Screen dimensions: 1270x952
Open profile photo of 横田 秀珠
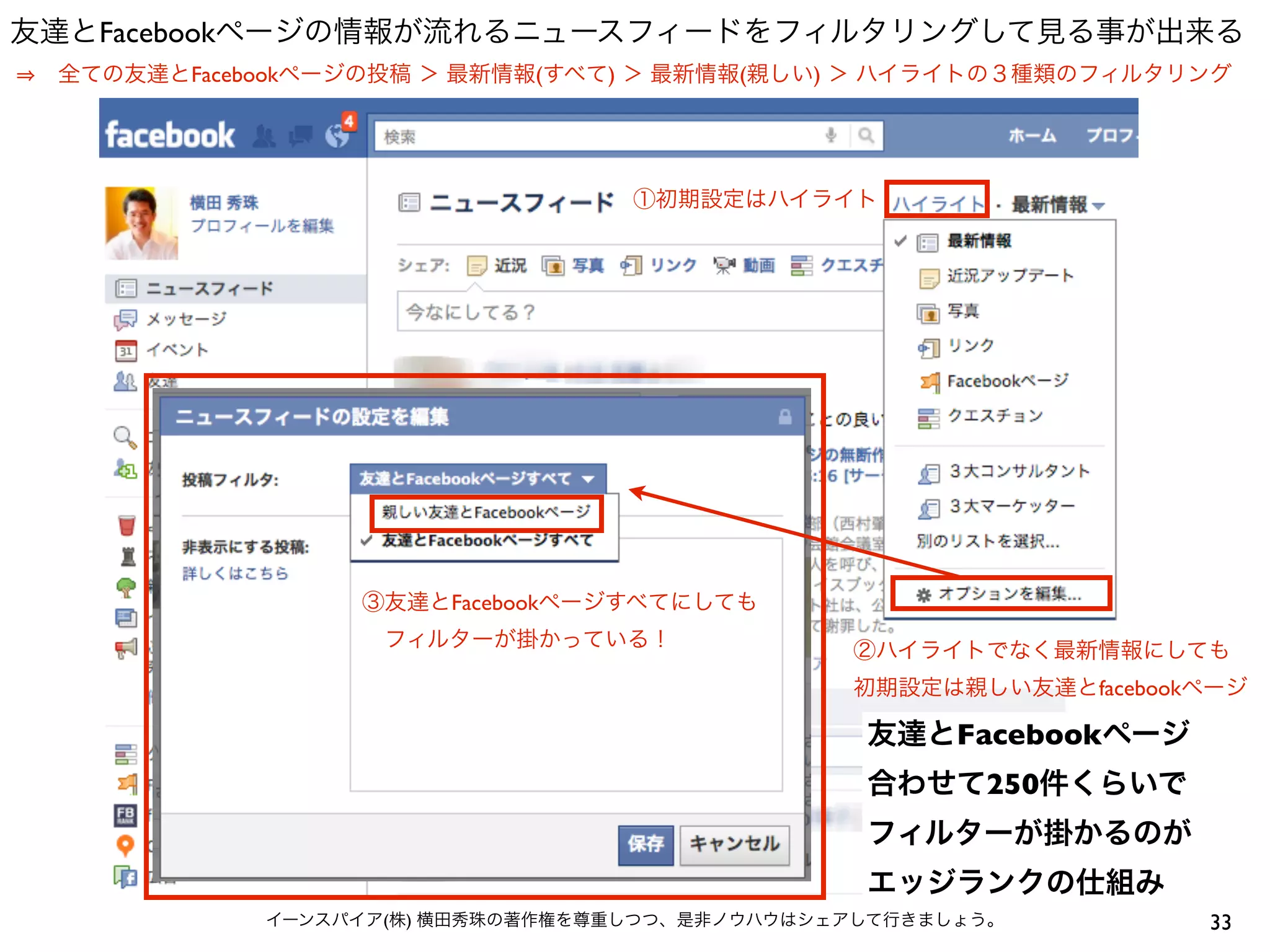point(141,223)
